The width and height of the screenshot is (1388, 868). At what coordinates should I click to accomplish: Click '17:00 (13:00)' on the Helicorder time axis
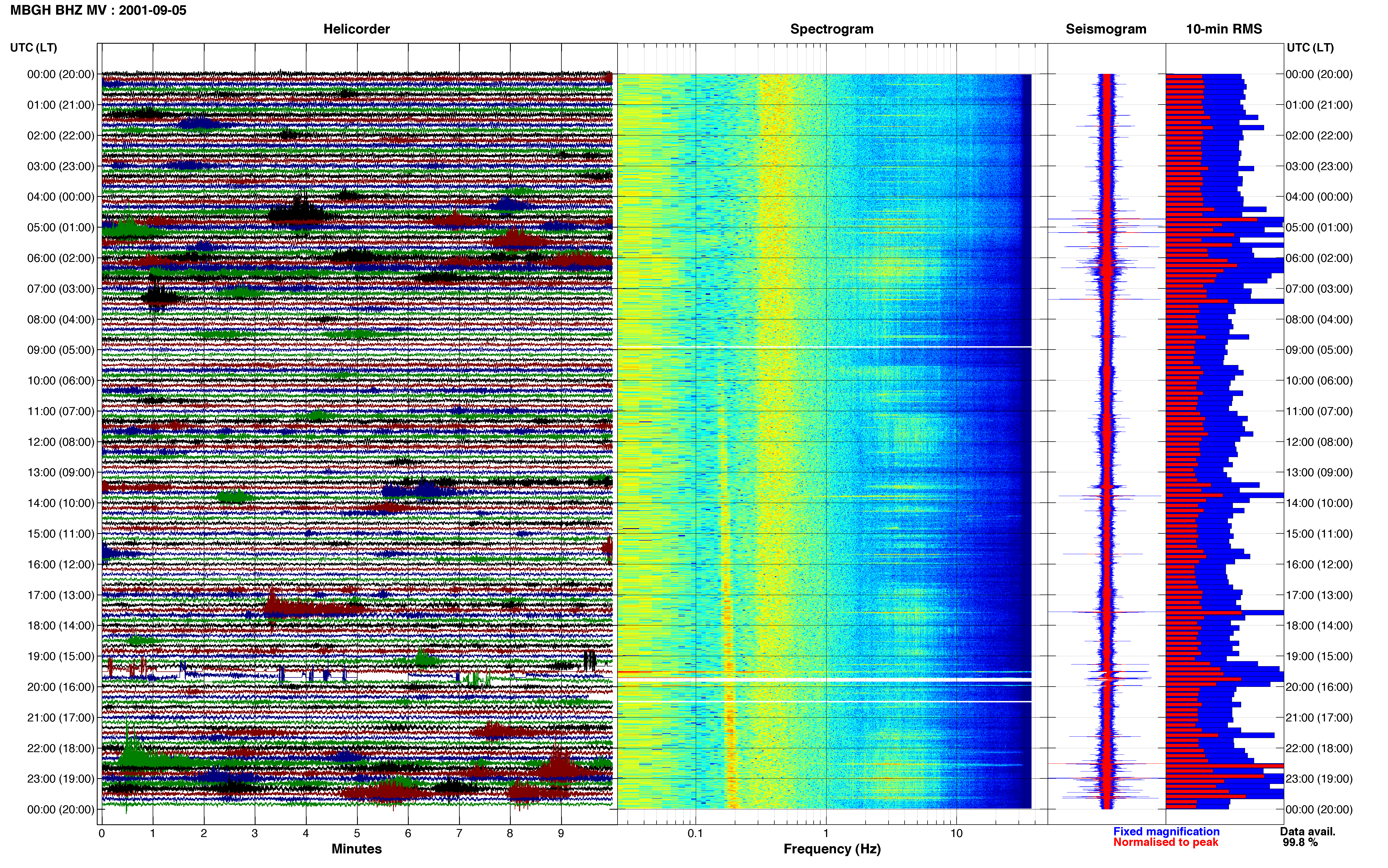(x=61, y=595)
